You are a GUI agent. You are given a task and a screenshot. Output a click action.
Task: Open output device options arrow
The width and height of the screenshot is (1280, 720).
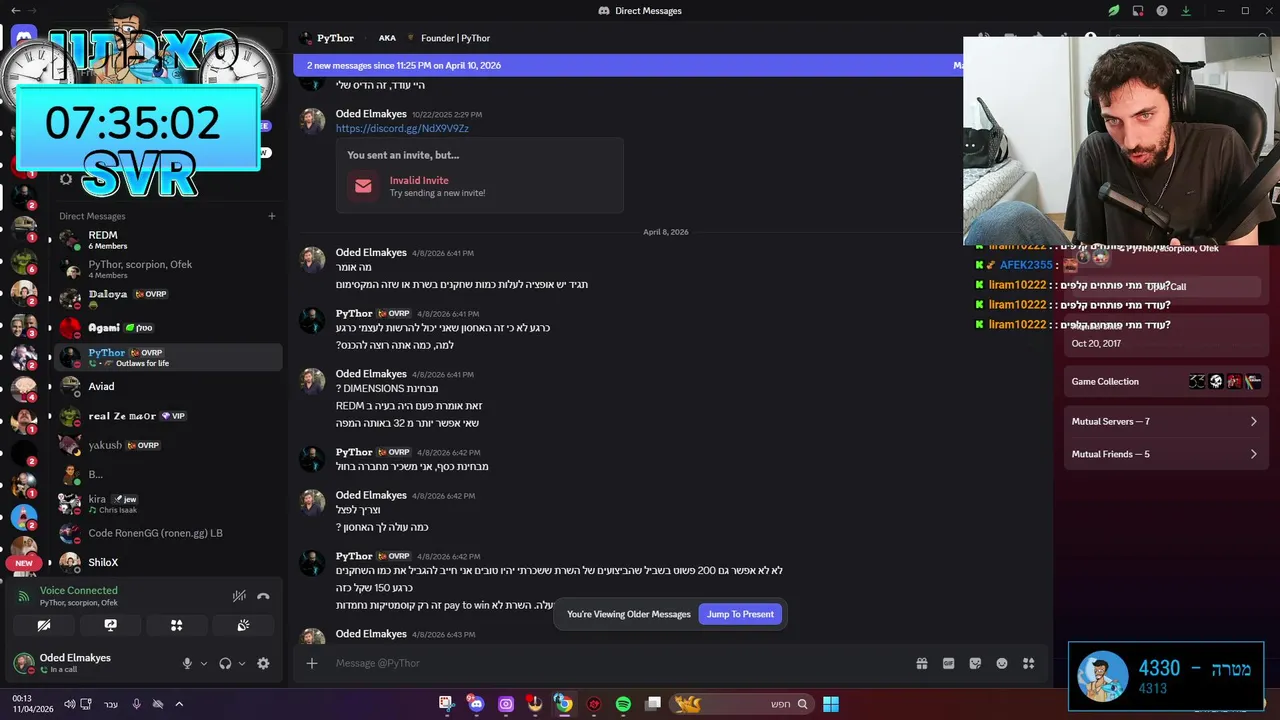point(242,663)
